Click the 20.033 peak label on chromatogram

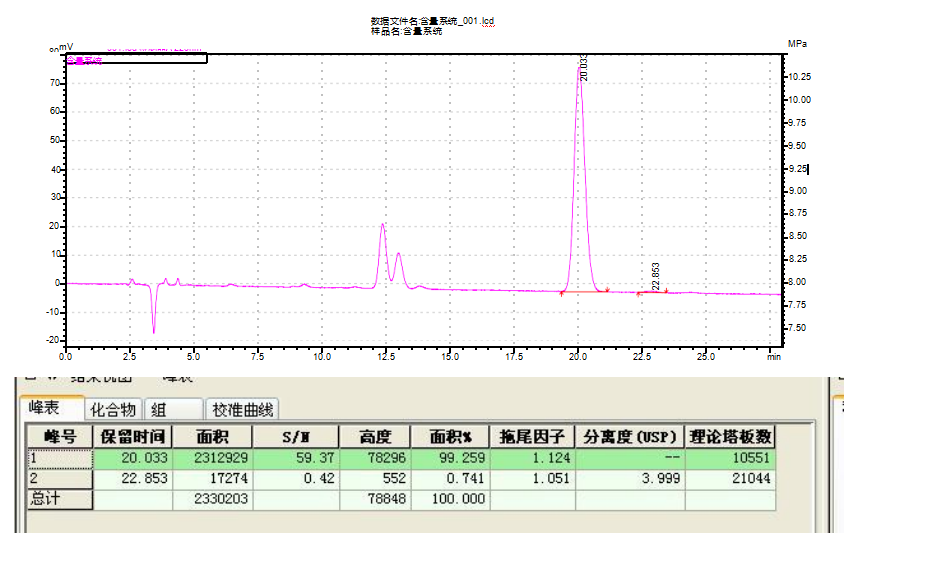(x=584, y=68)
